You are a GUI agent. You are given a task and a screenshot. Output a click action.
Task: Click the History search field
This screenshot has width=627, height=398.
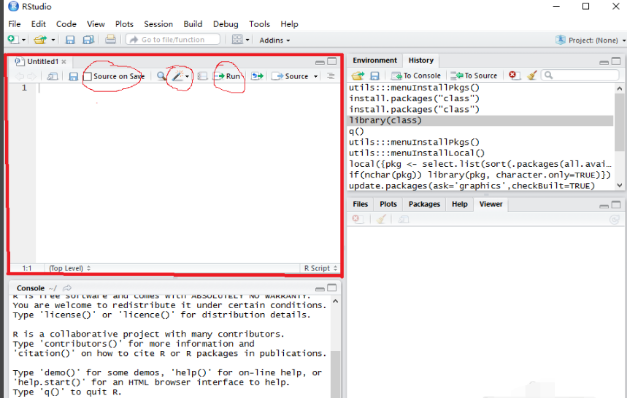tap(580, 75)
